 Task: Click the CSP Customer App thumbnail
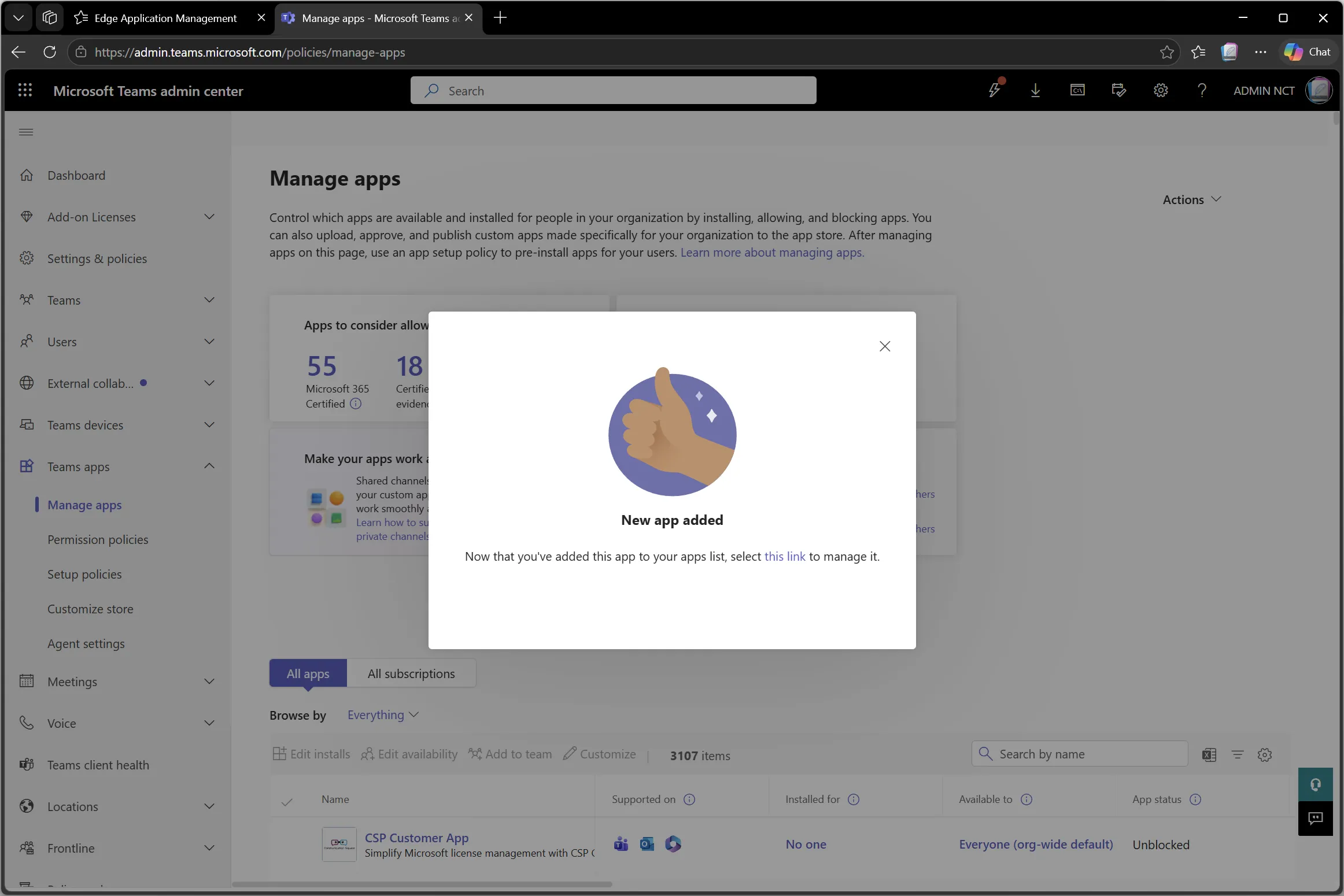(339, 845)
